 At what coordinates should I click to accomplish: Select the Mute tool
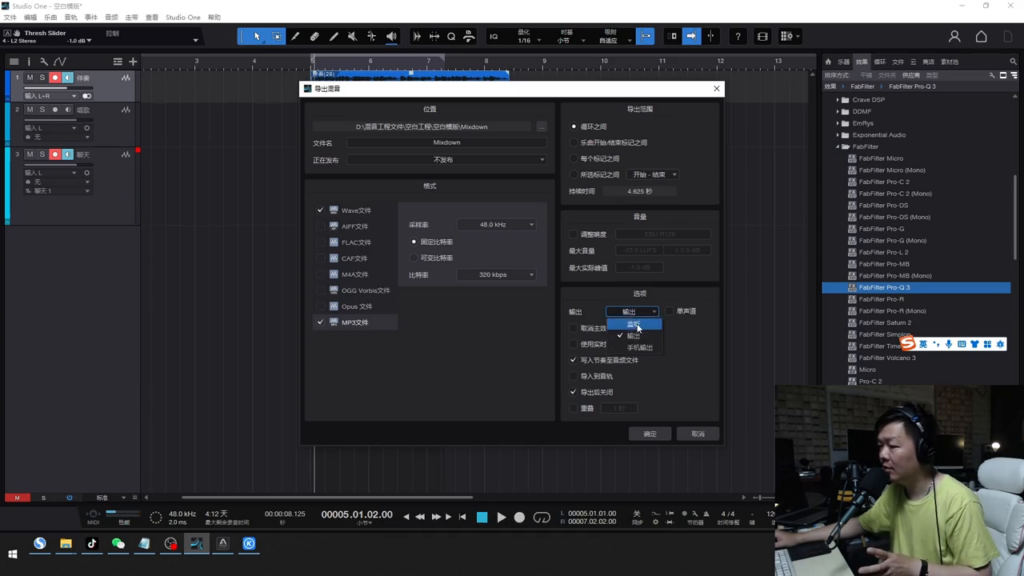[353, 37]
